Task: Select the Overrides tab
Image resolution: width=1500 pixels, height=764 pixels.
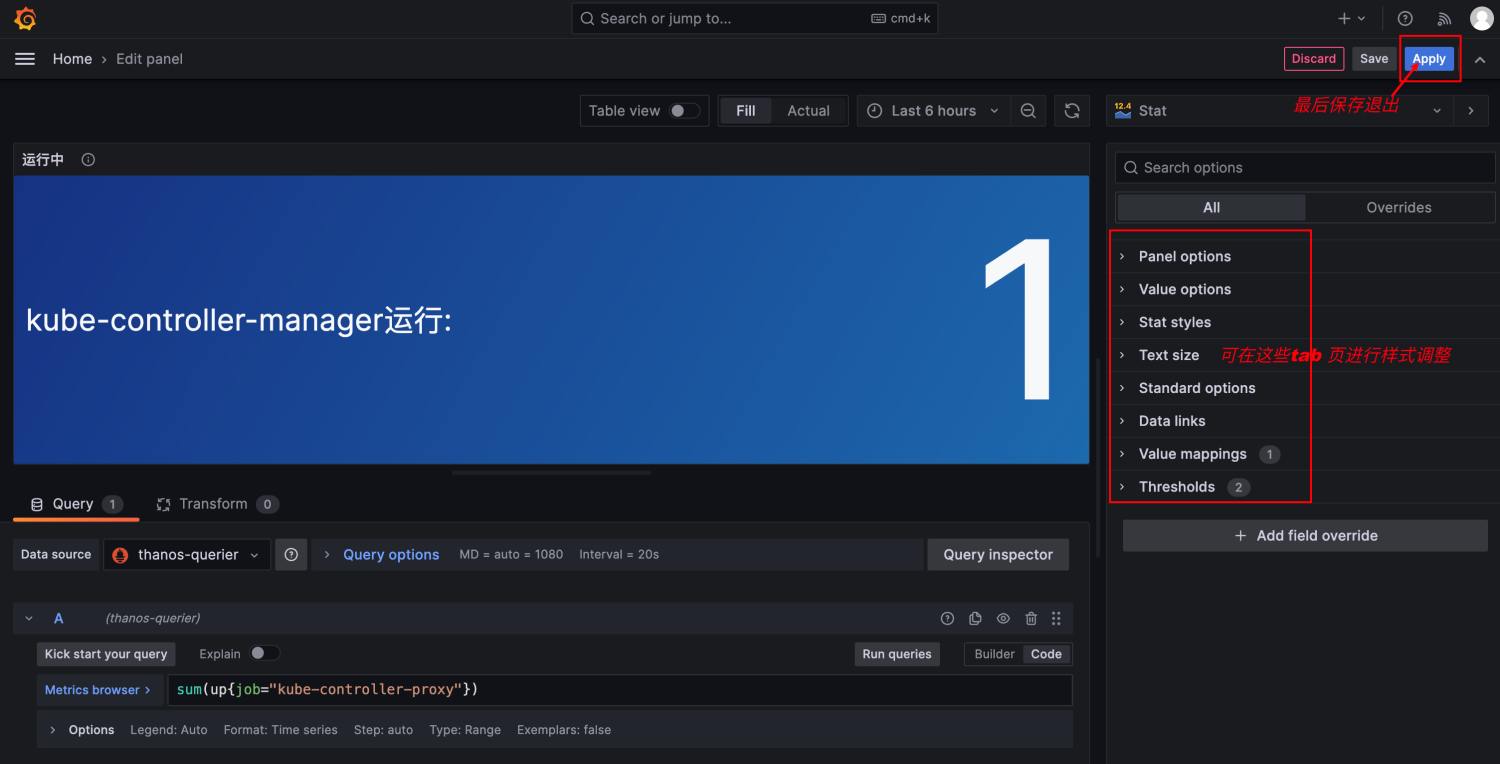Action: click(x=1399, y=208)
